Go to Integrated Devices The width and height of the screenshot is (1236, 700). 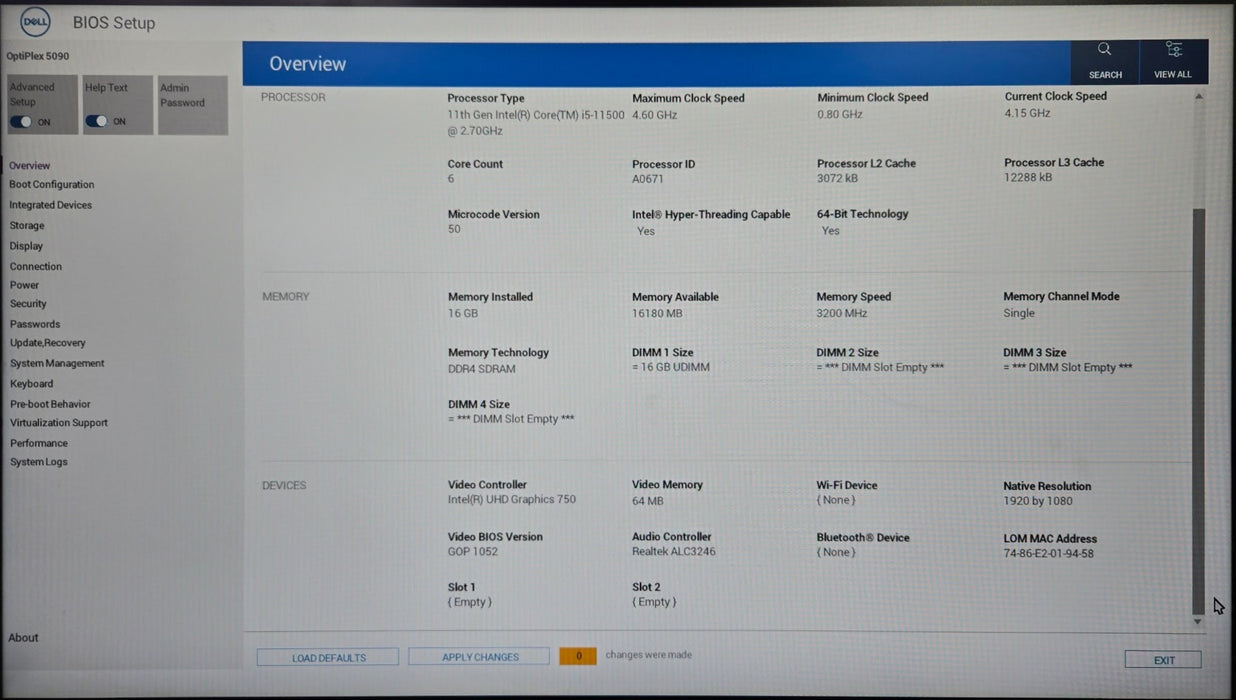click(x=51, y=205)
